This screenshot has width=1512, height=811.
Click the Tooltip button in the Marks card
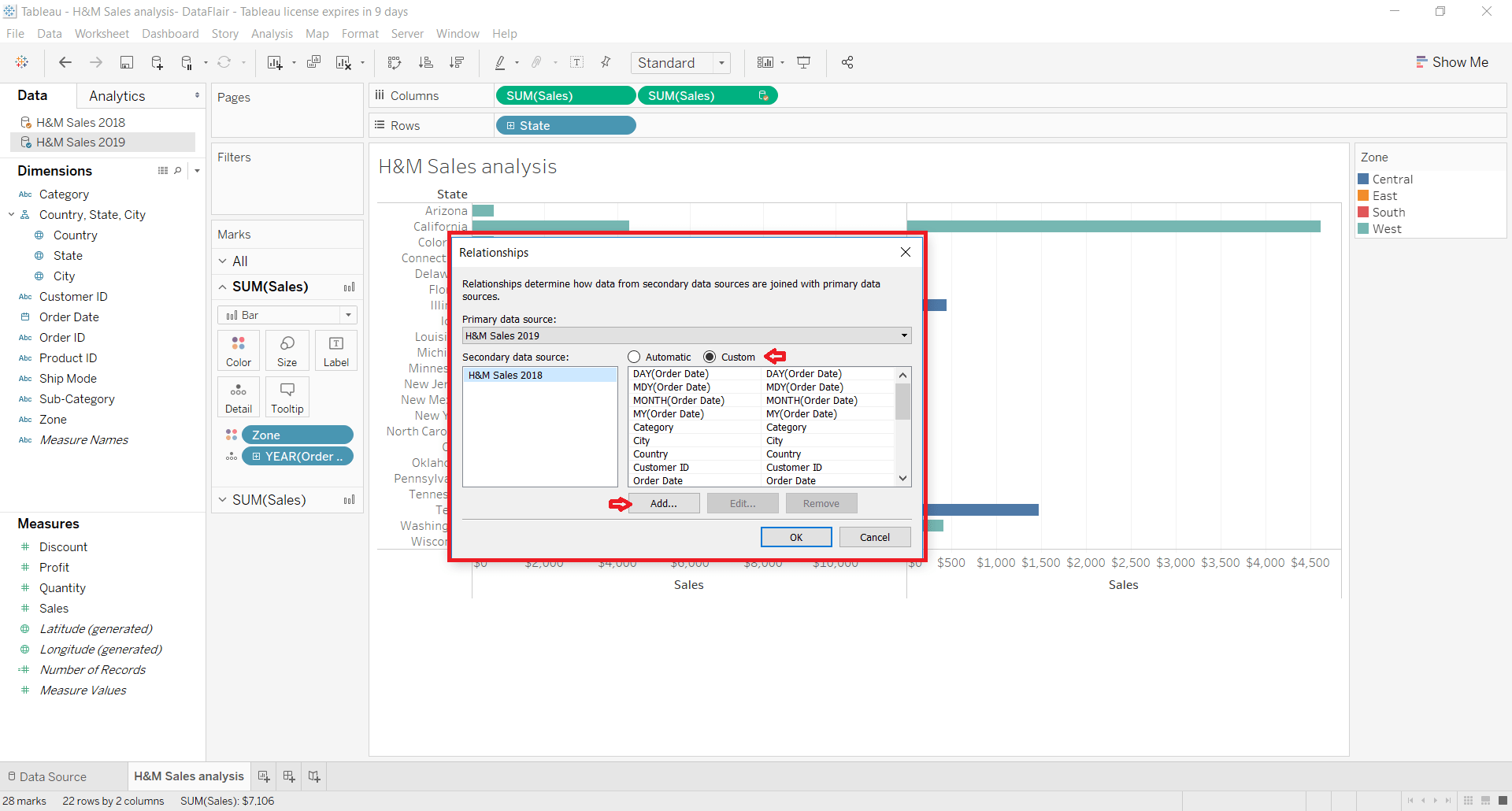coord(287,396)
